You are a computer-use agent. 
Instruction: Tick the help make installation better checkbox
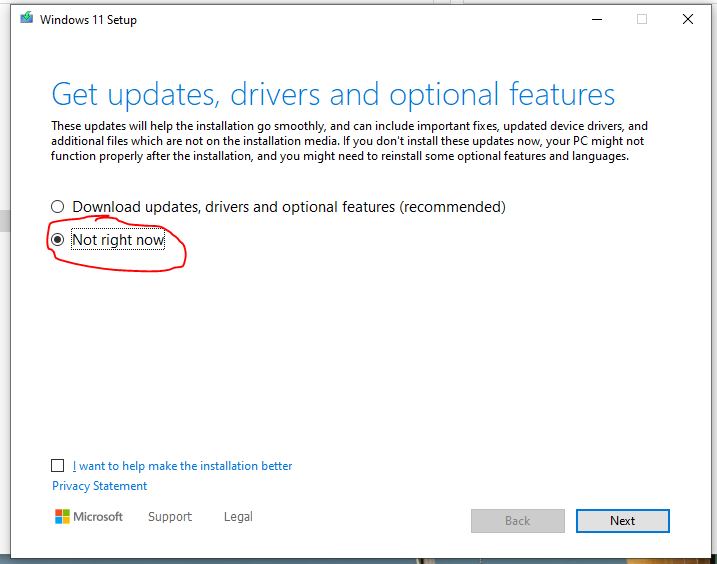(x=58, y=466)
